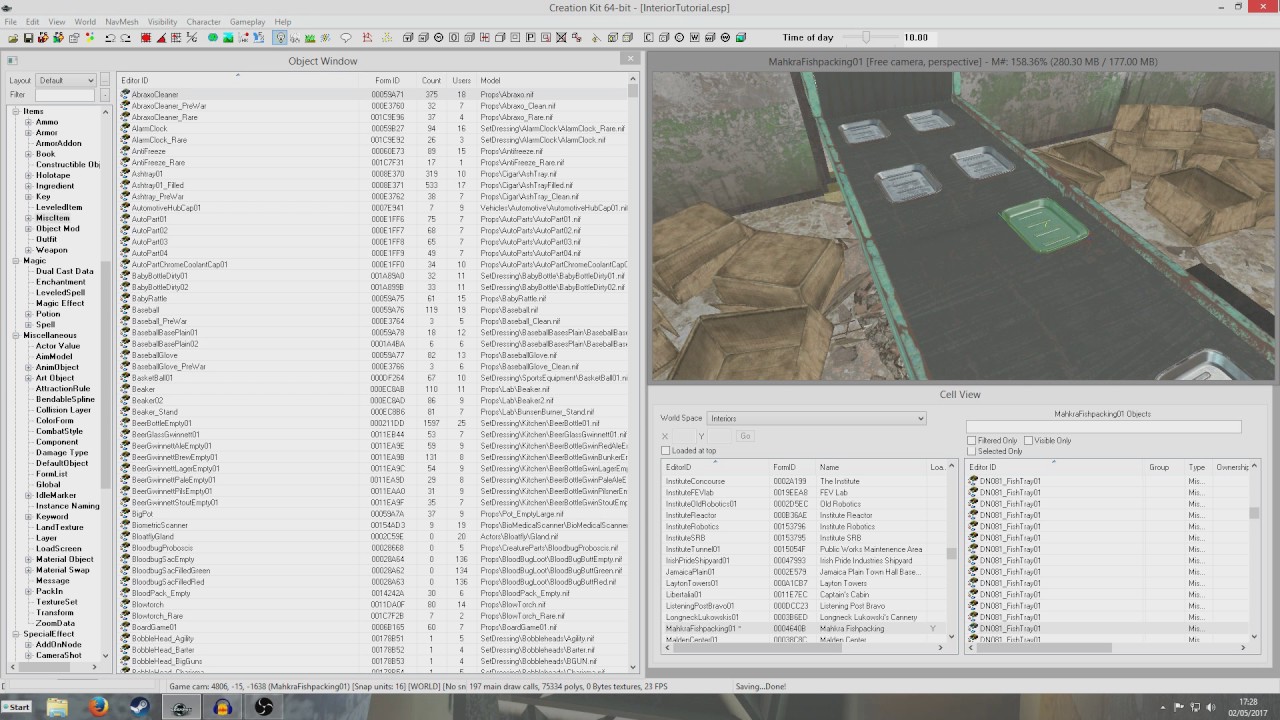Toggle the light bulb brightness icon
The height and width of the screenshot is (720, 1280).
[x=280, y=38]
